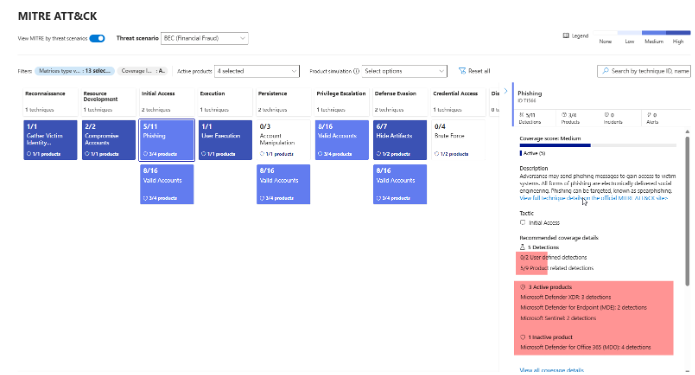This screenshot has height=375, width=695.
Task: Click products icon in Compromise Accounts card
Action: pyautogui.click(x=87, y=154)
